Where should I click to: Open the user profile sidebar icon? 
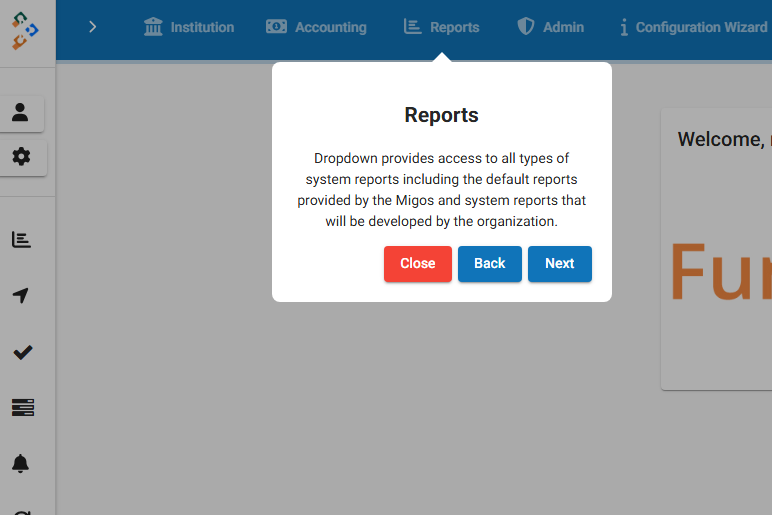point(20,113)
